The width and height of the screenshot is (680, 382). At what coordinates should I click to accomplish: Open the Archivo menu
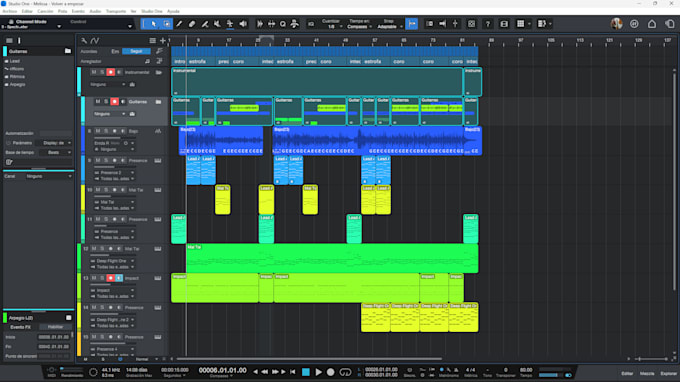point(10,11)
